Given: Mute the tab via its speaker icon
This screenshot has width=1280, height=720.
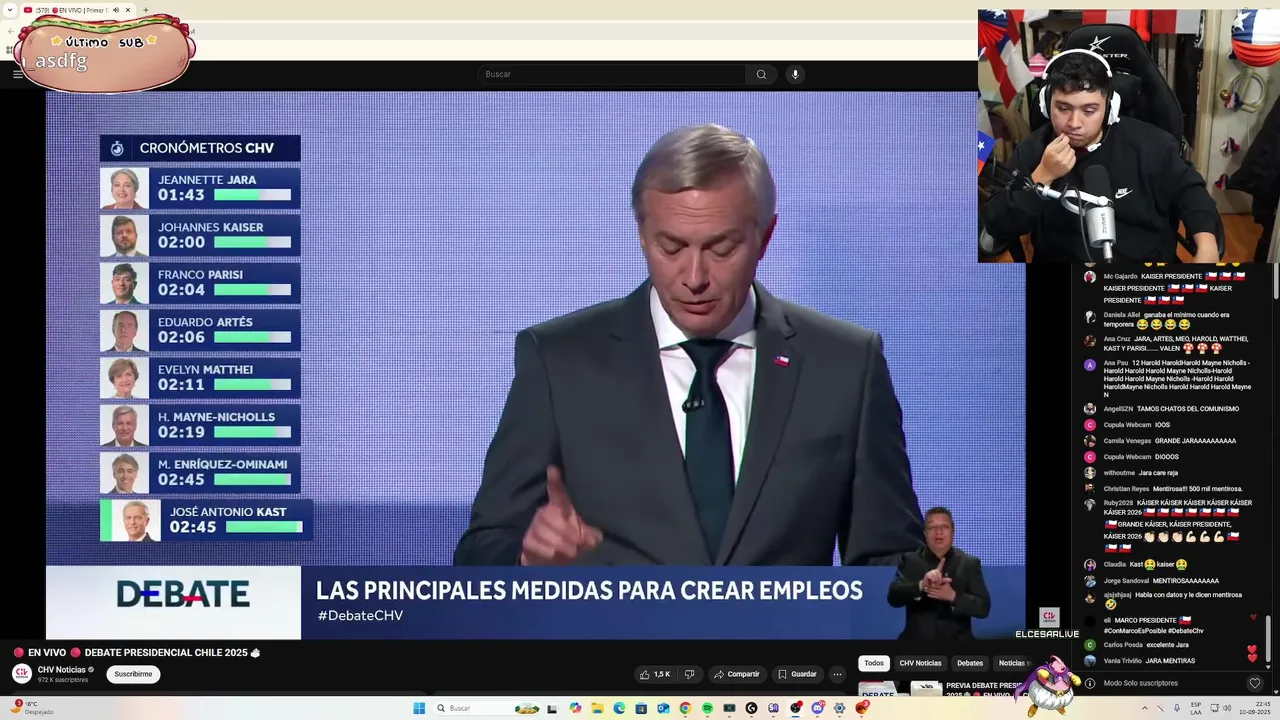Looking at the screenshot, I should [x=117, y=10].
